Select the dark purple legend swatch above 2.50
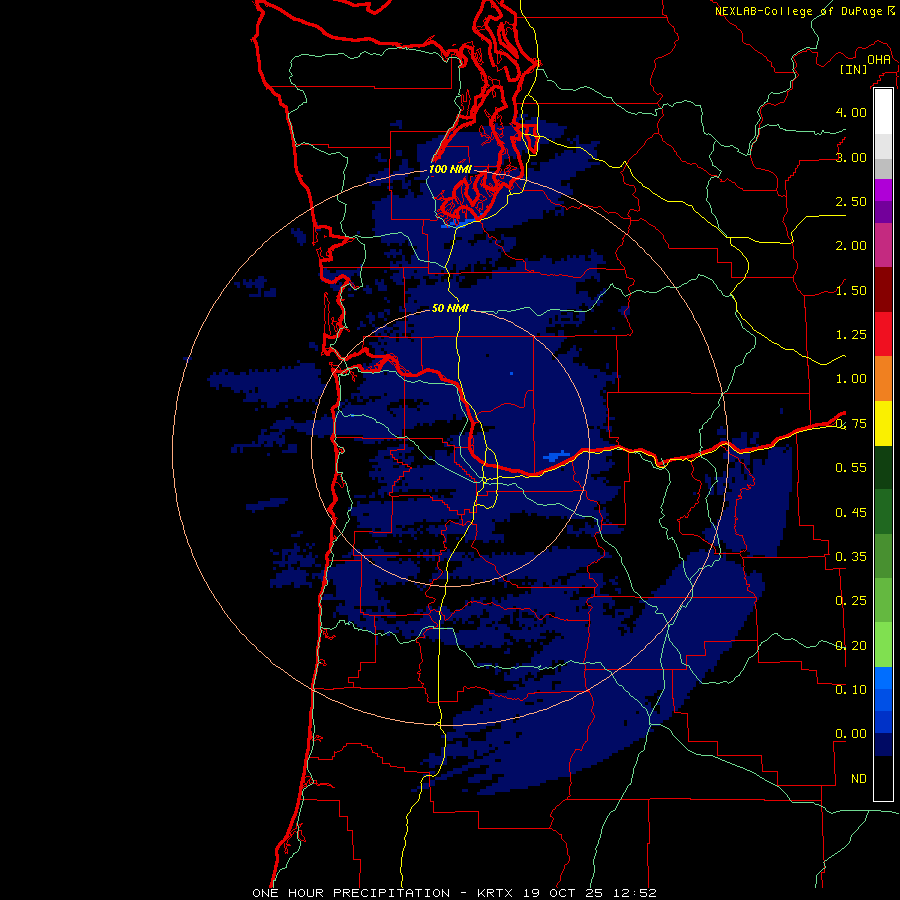This screenshot has width=900, height=900. [x=883, y=212]
